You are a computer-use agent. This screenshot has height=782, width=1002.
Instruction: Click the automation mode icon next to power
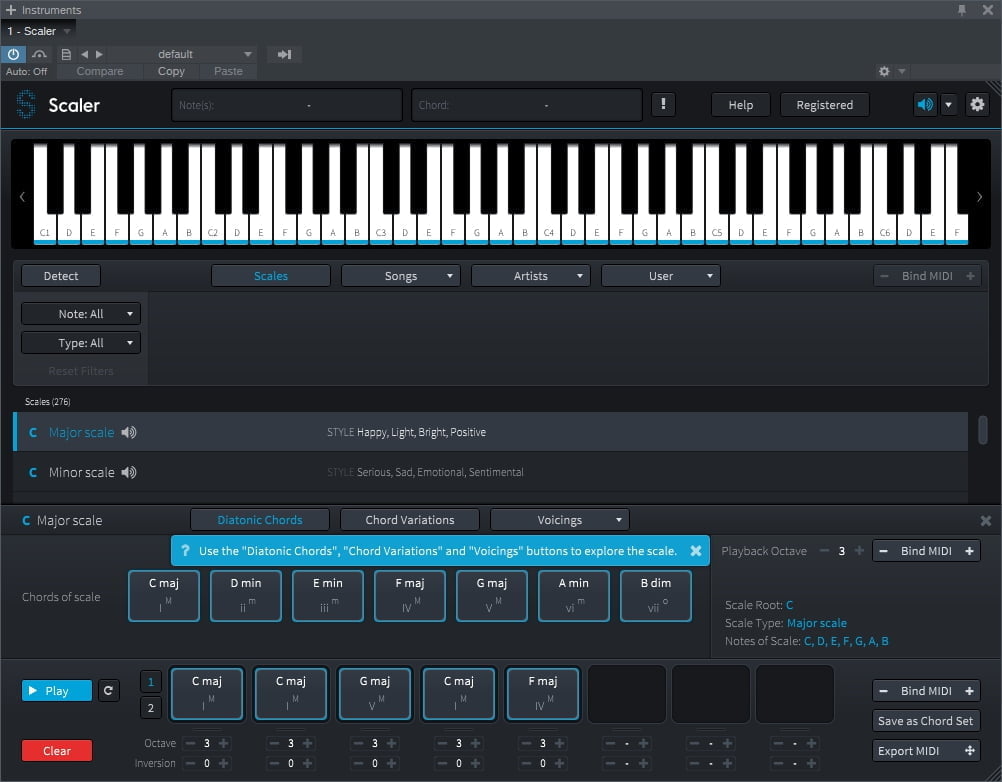40,54
